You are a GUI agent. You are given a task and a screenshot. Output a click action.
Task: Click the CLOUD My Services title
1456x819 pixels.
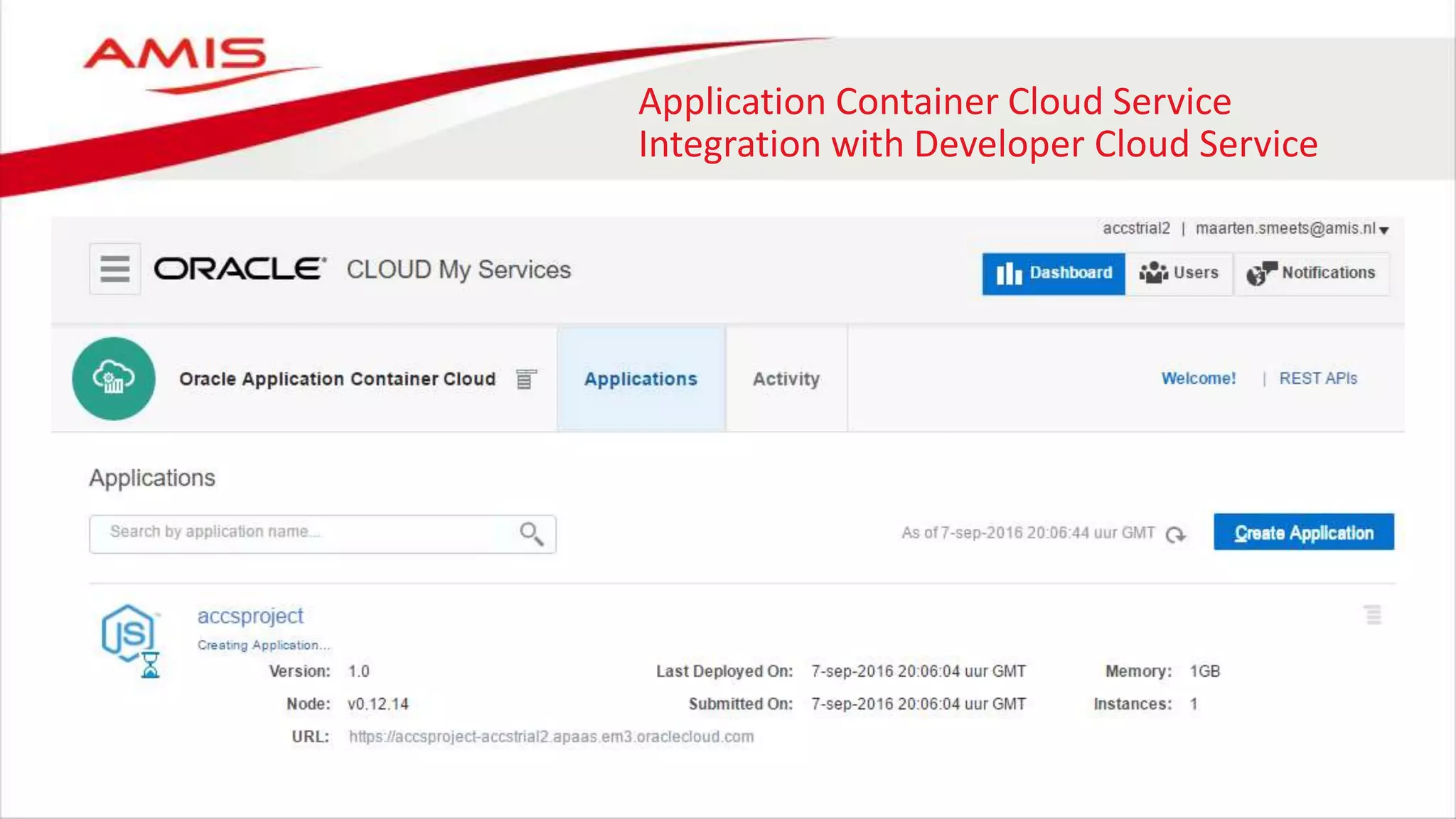click(x=459, y=270)
